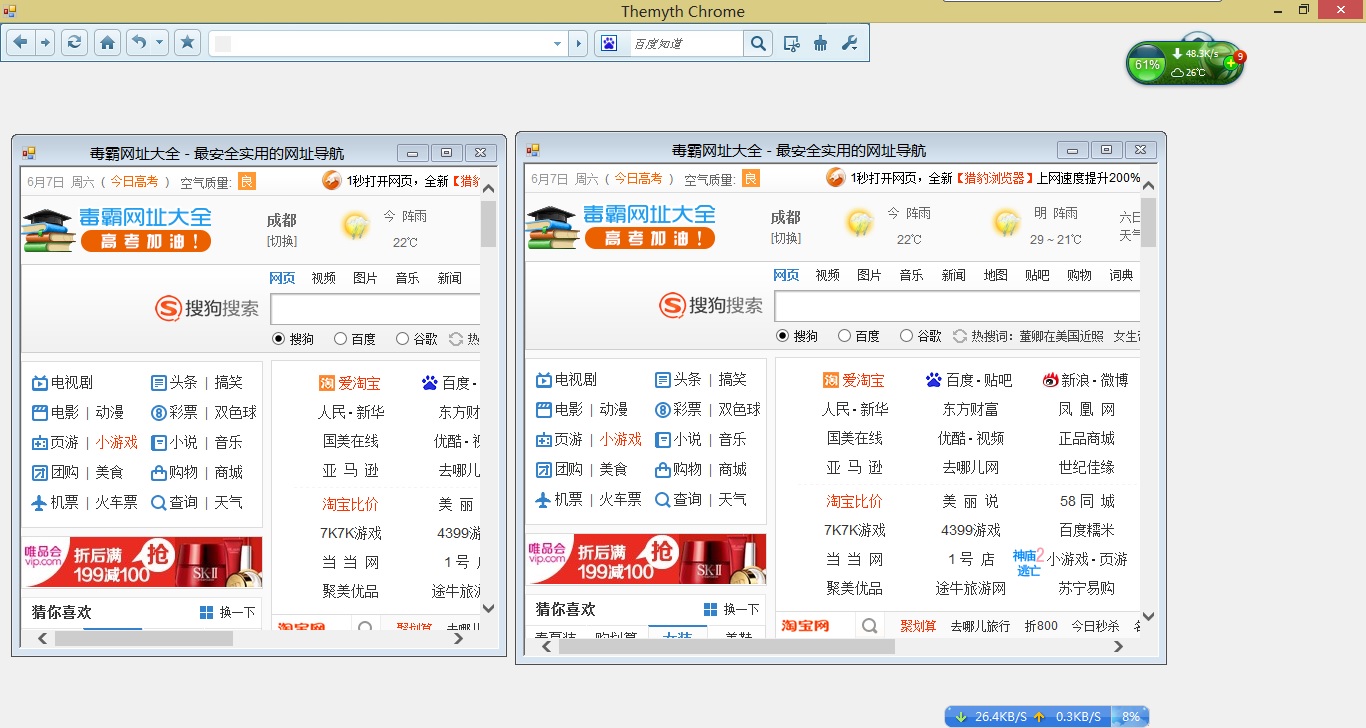Reload the page with the refresh icon
Image resolution: width=1366 pixels, height=728 pixels.
coord(74,43)
